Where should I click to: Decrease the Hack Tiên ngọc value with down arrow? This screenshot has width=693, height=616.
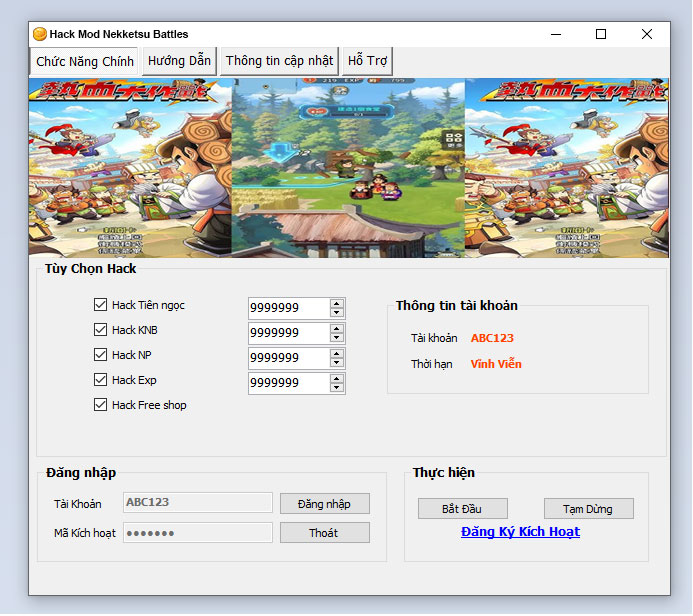(337, 312)
